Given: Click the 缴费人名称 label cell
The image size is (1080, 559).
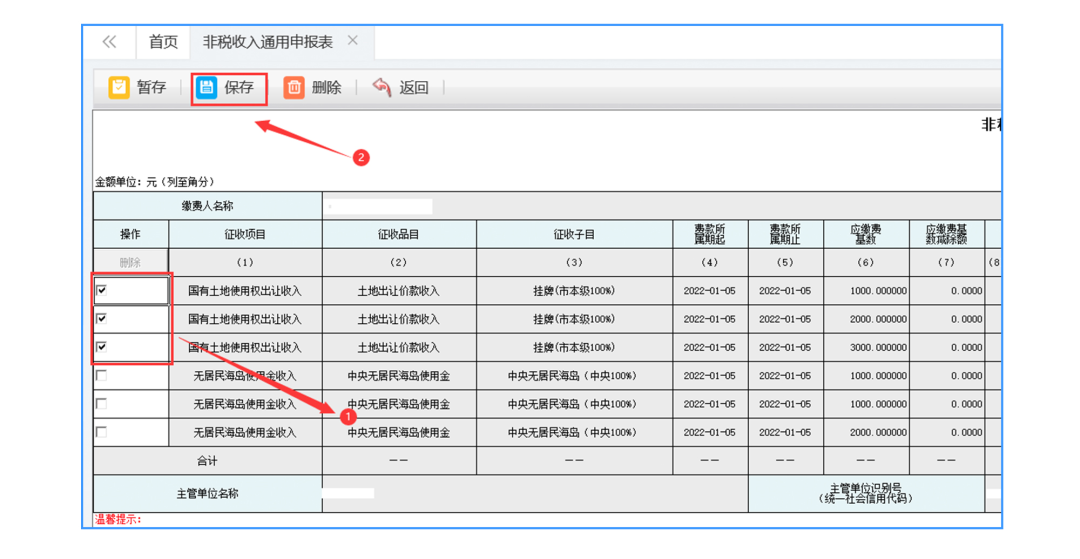Looking at the screenshot, I should (207, 206).
